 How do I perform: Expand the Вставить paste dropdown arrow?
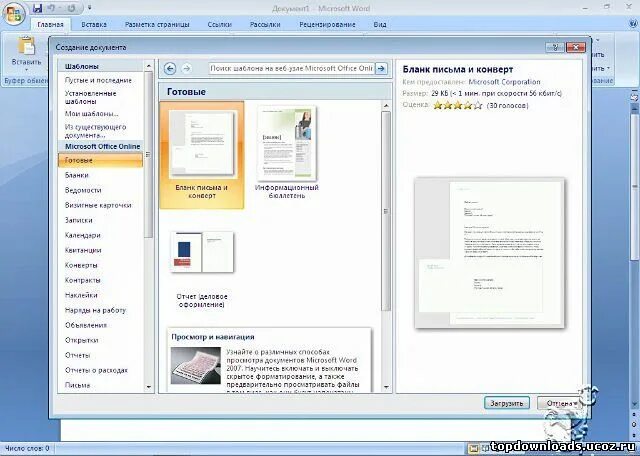click(27, 69)
